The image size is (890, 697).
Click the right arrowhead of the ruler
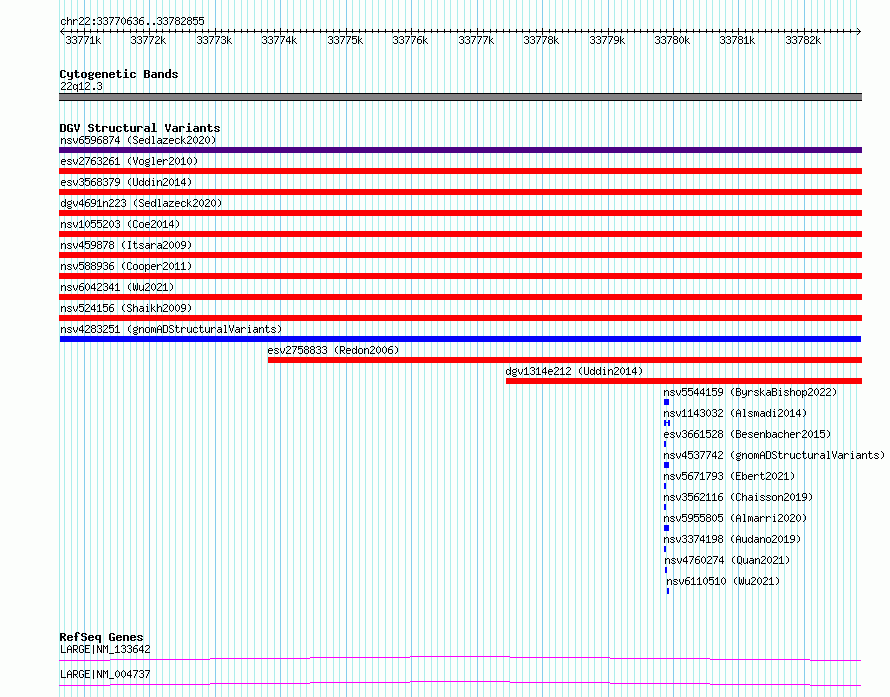click(859, 31)
